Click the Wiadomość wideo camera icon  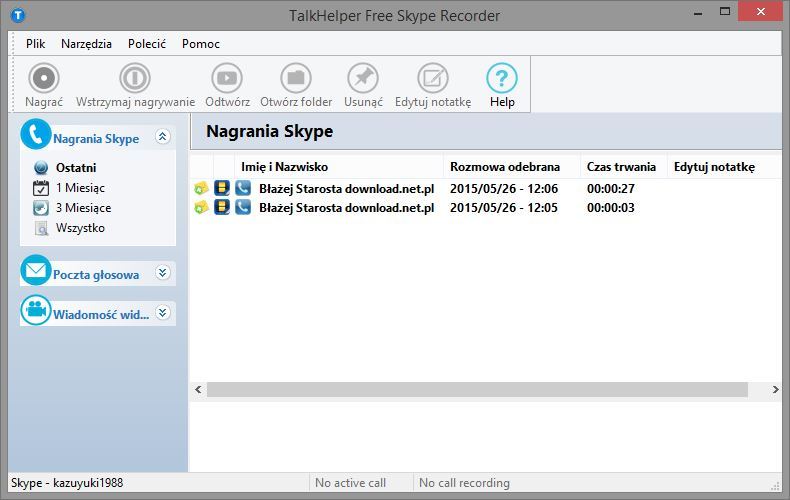[36, 310]
